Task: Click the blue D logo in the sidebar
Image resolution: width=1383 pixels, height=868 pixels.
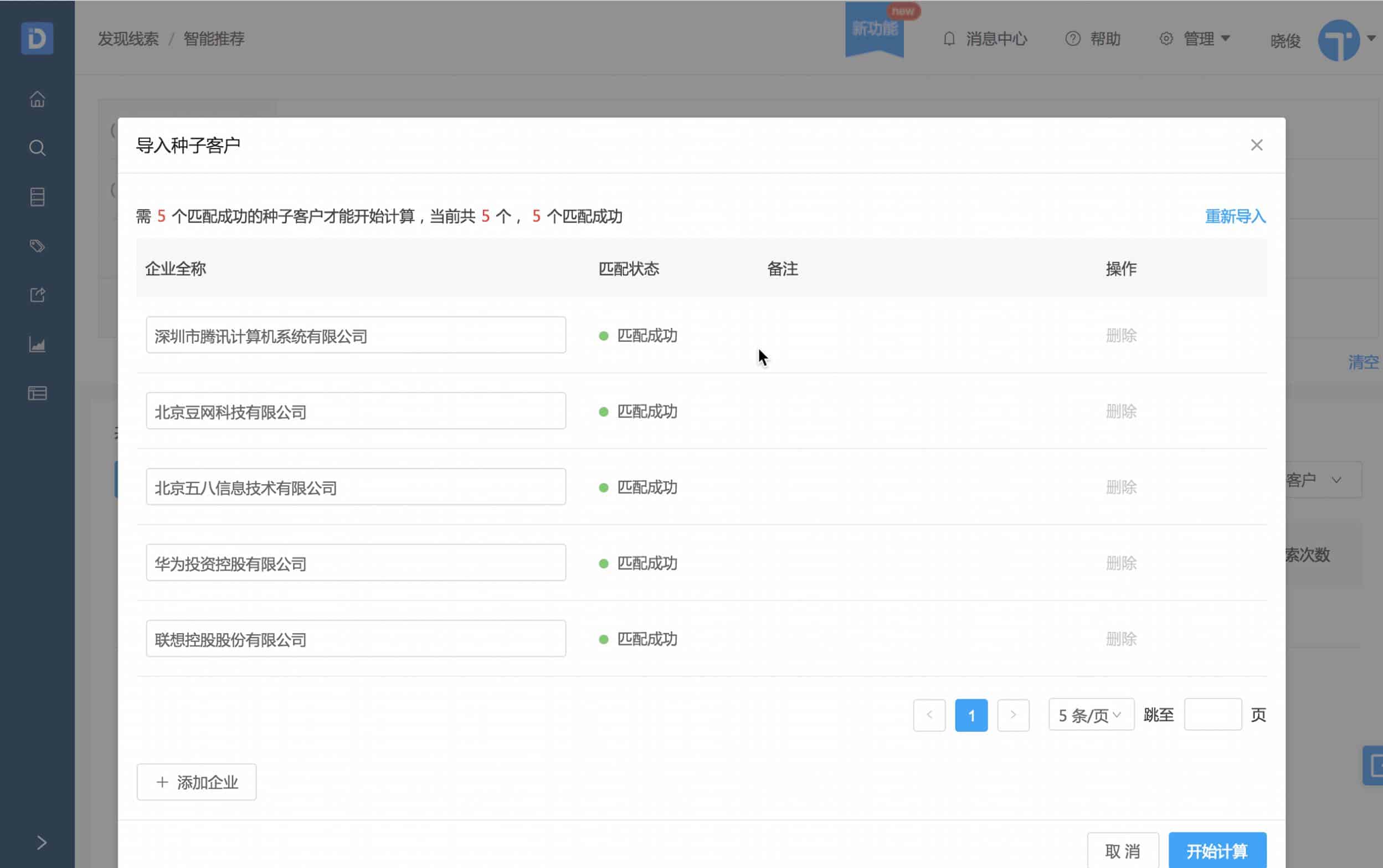Action: coord(37,38)
